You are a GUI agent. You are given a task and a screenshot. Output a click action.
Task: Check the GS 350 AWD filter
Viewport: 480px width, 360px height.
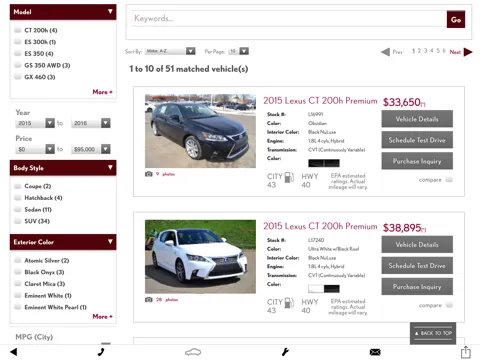point(18,65)
